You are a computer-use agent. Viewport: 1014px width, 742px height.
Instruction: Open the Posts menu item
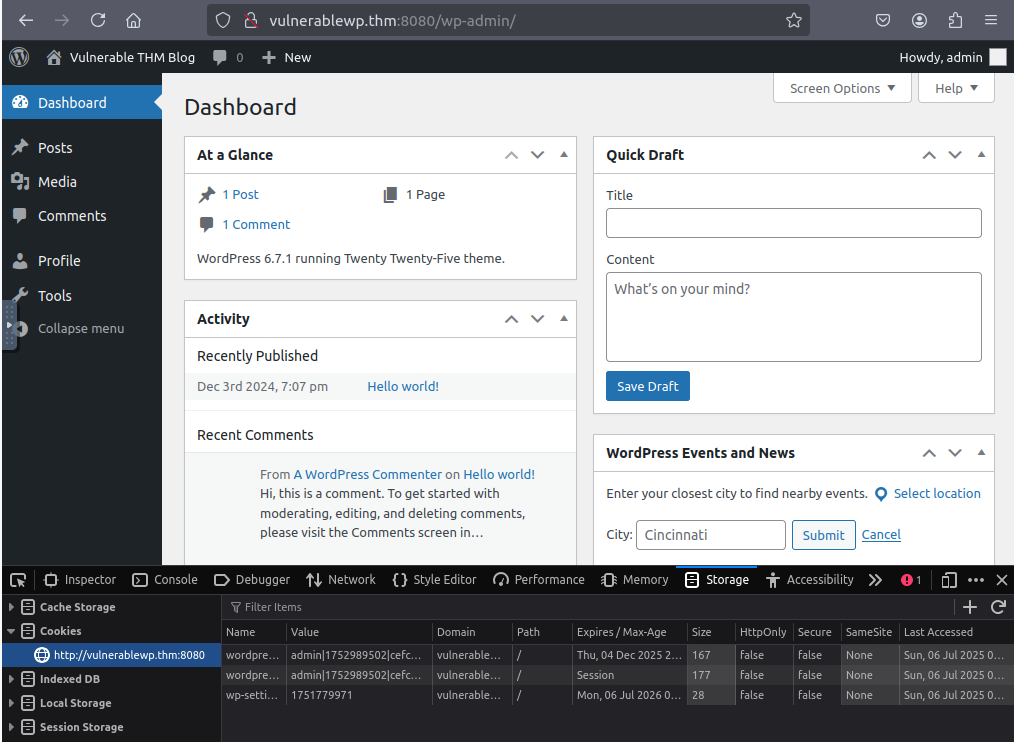point(82,147)
